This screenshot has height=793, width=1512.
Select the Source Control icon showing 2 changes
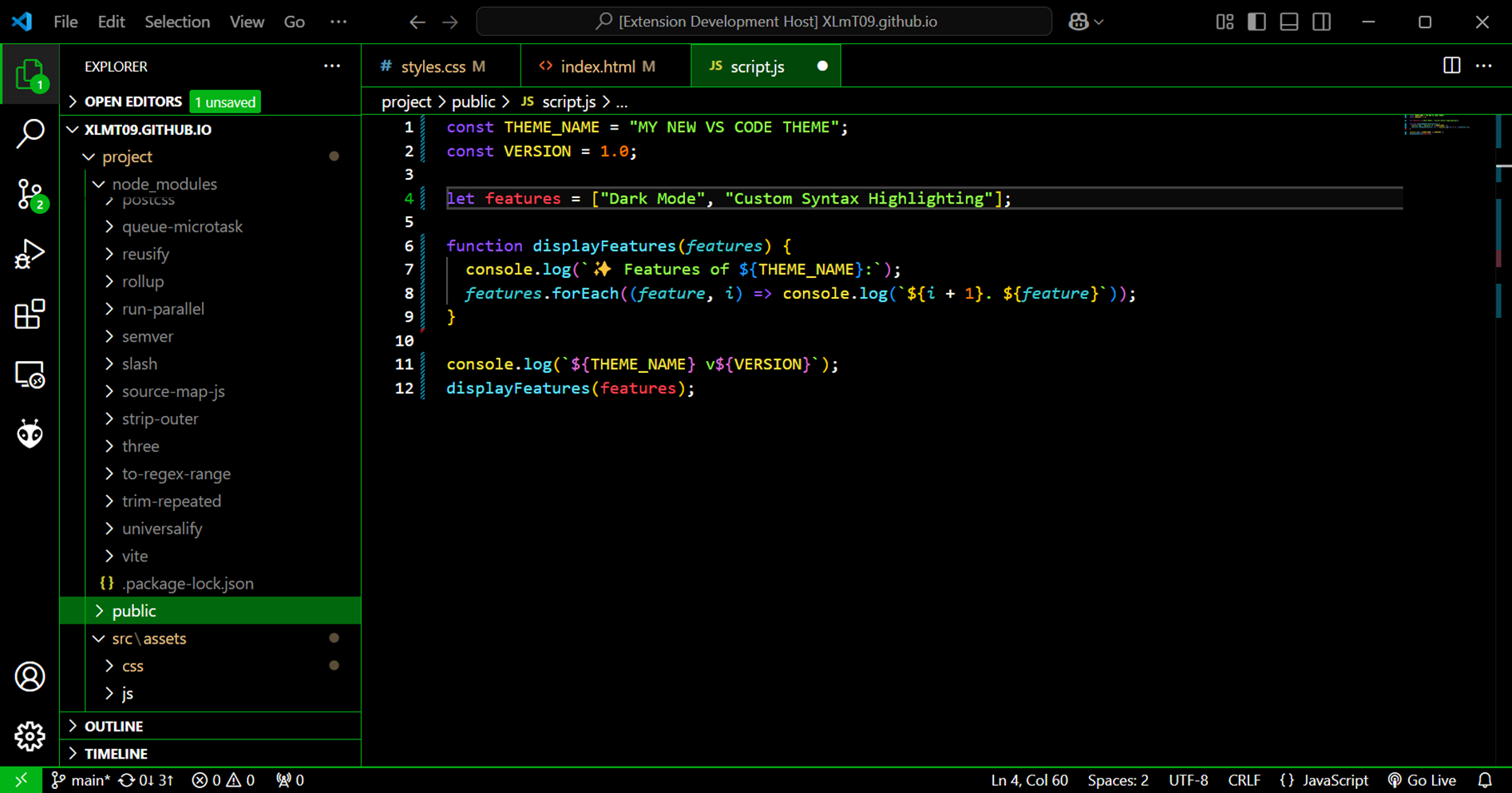pyautogui.click(x=30, y=194)
